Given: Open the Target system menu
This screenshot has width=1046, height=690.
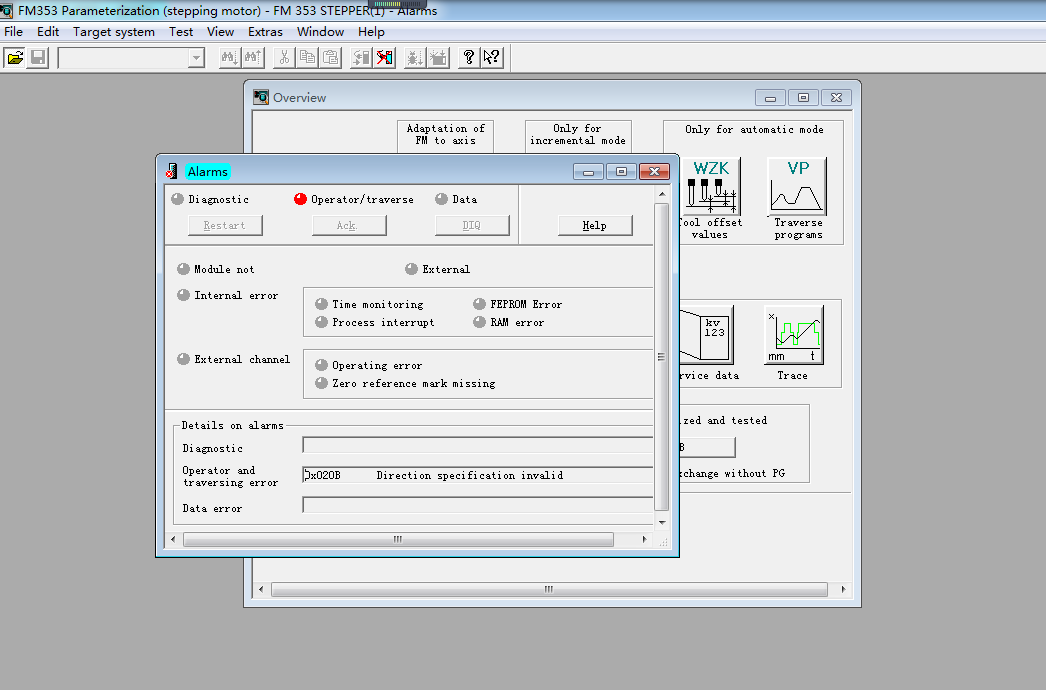Looking at the screenshot, I should point(114,32).
